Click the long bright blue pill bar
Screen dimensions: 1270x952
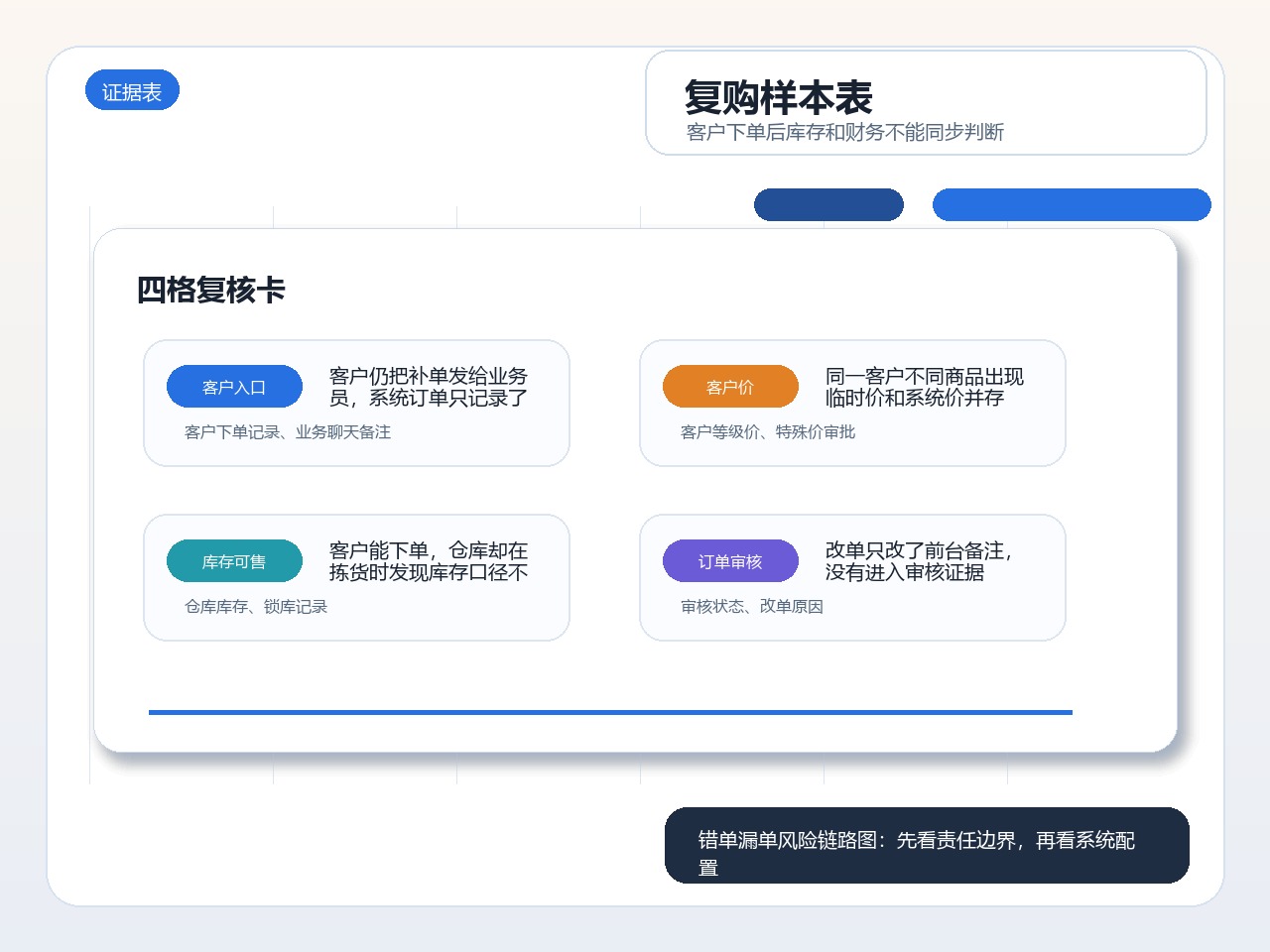tap(1072, 204)
